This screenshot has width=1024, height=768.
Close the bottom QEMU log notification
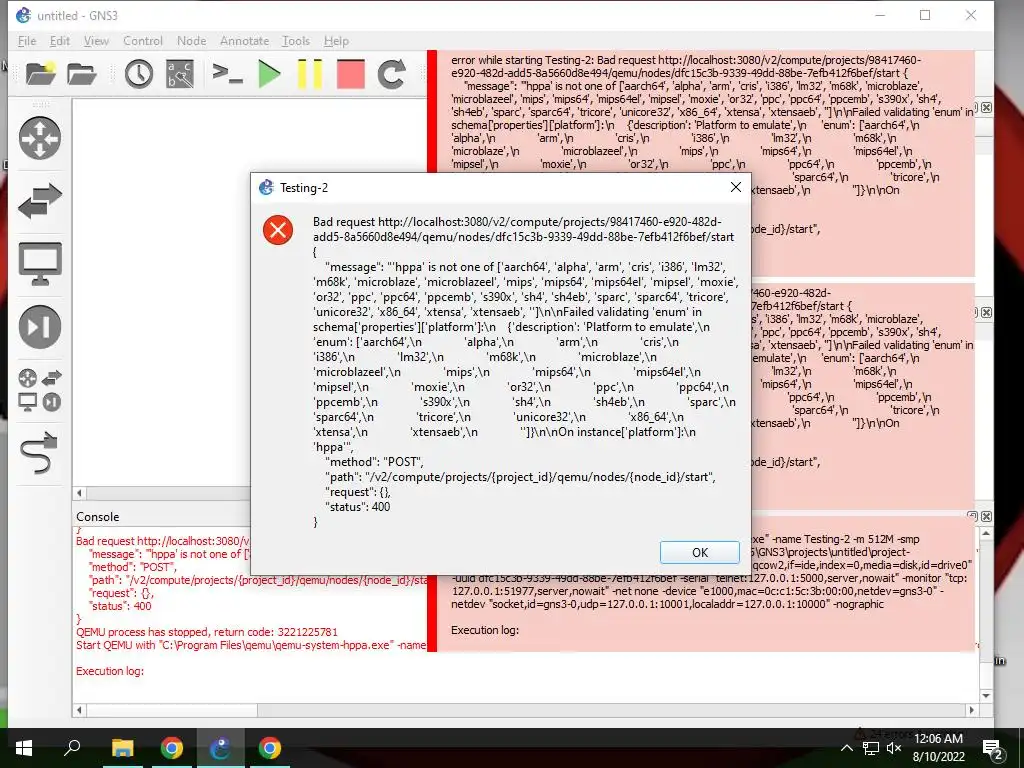click(986, 516)
